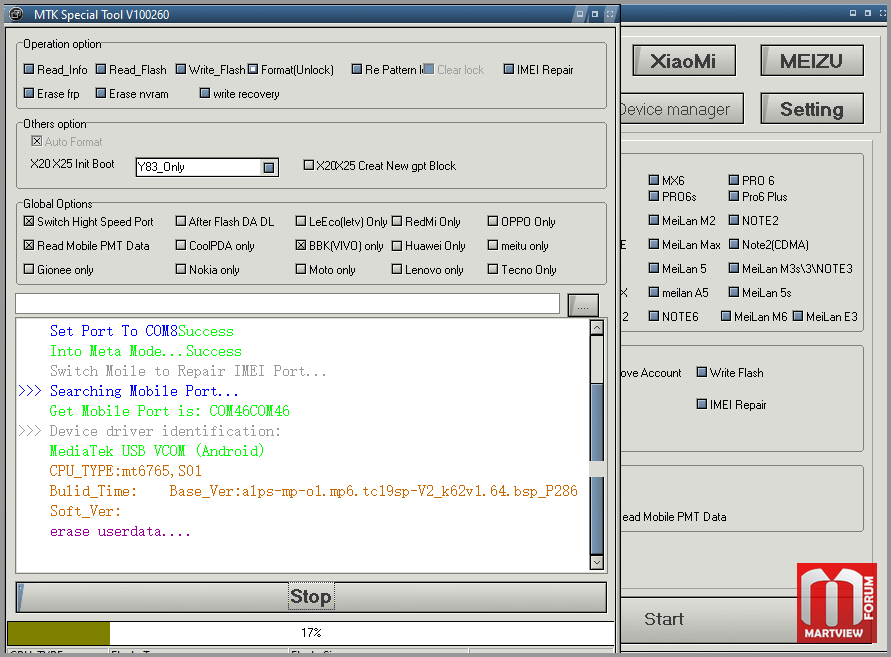Viewport: 891px width, 657px height.
Task: Open the Y83_Only Init Boot dropdown
Action: 269,167
